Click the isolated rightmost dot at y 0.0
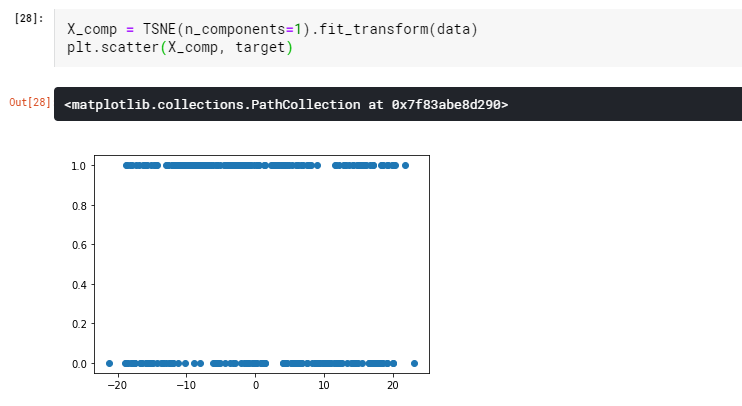742x406 pixels. tap(415, 363)
